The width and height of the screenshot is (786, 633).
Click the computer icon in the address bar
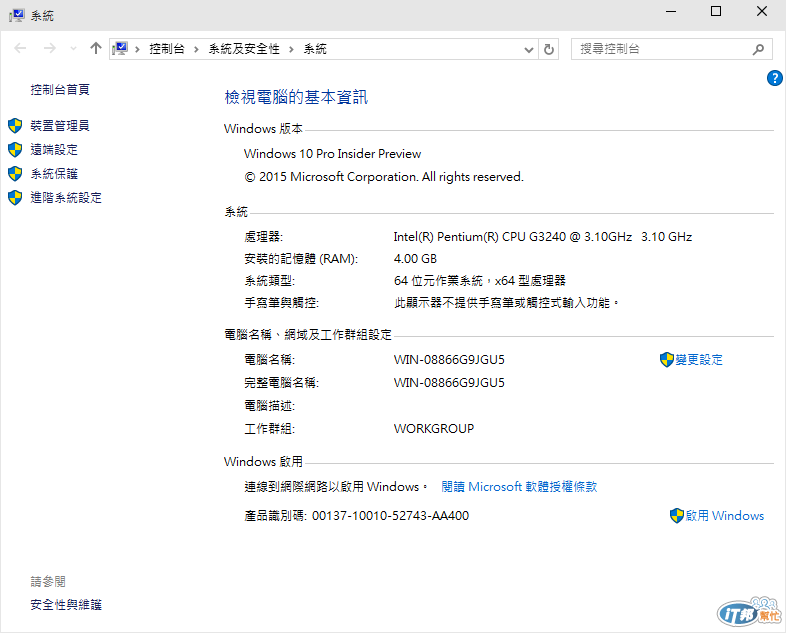[120, 49]
